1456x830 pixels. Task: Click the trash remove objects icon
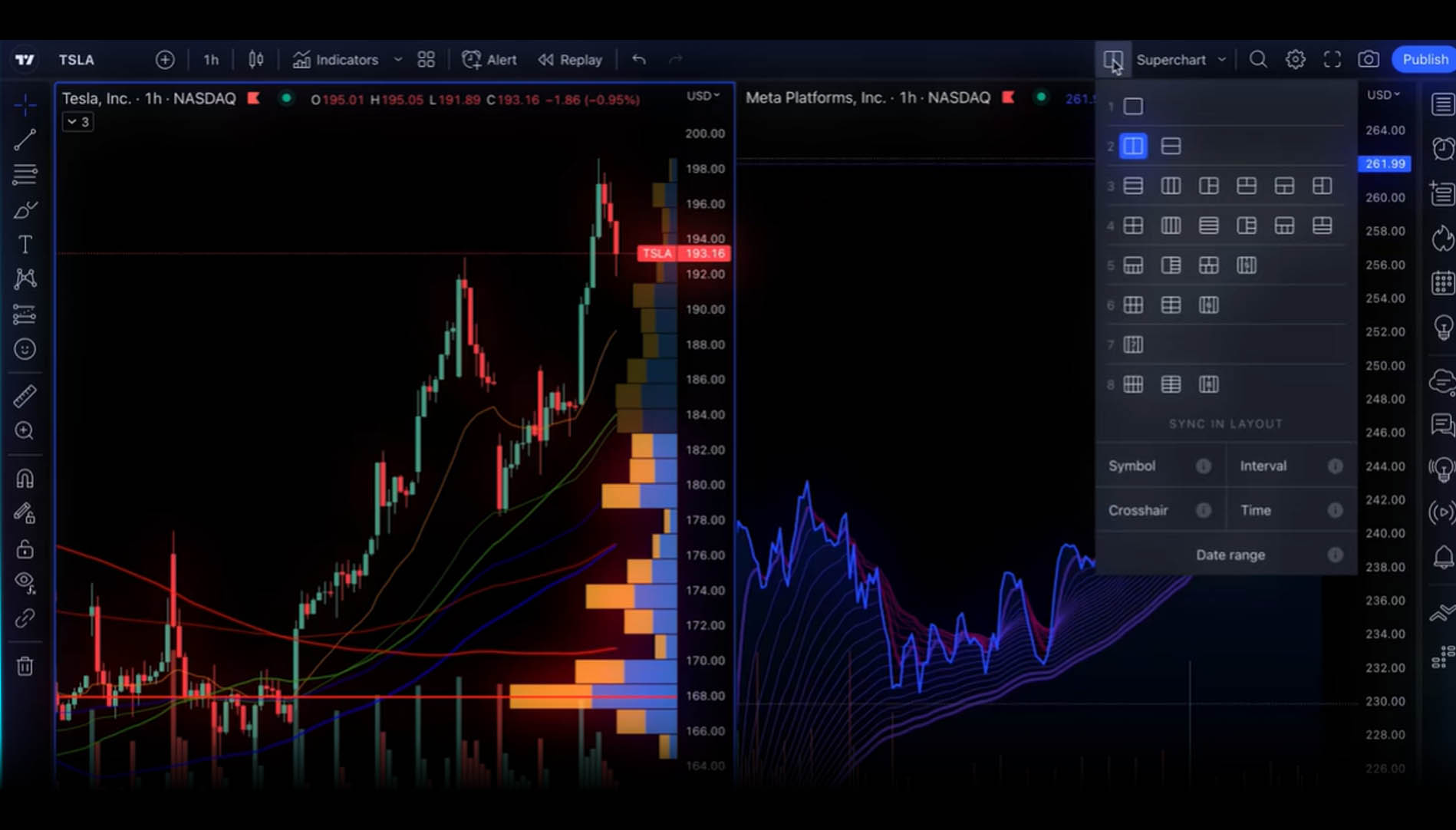[x=25, y=666]
